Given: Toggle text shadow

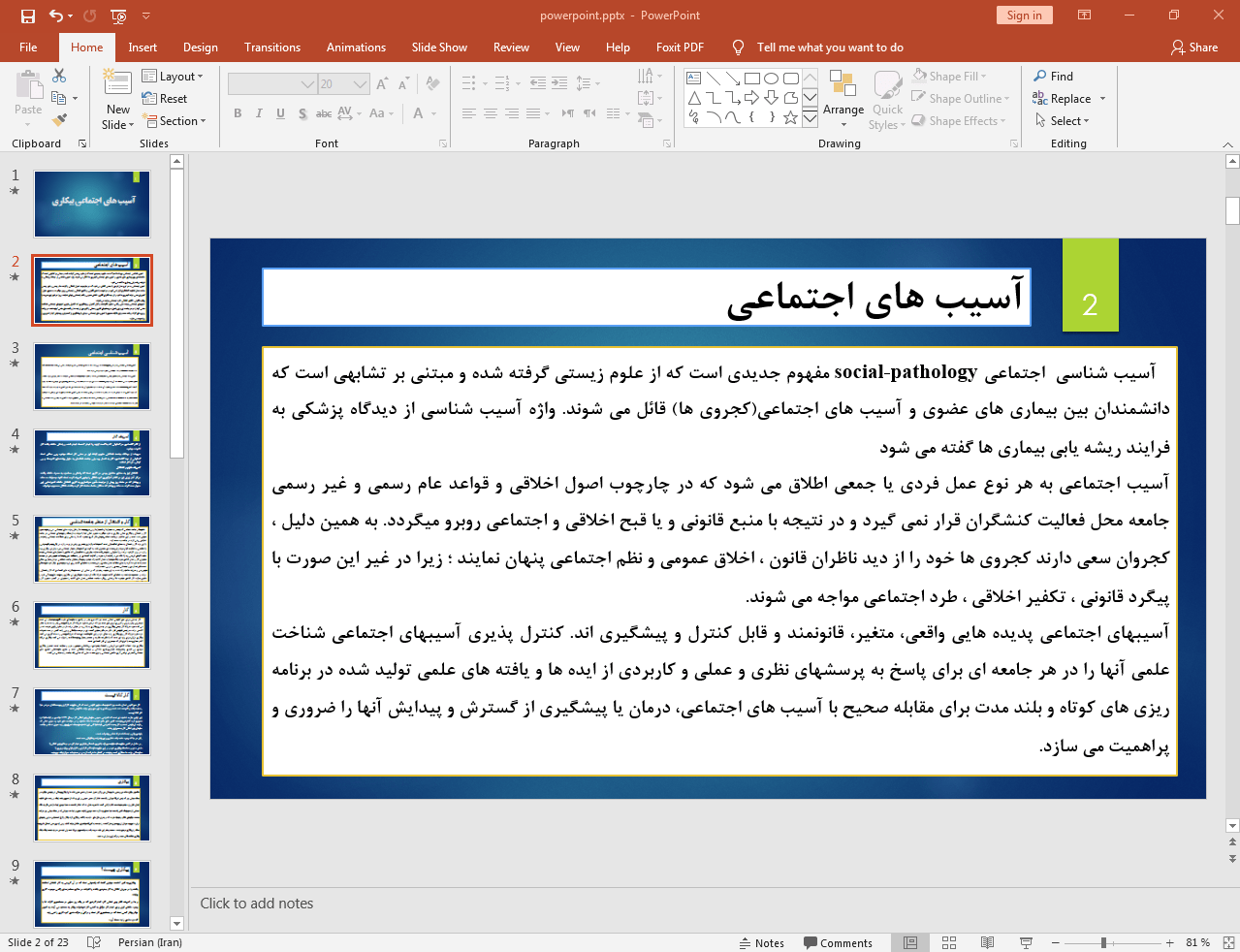Looking at the screenshot, I should click(x=302, y=113).
